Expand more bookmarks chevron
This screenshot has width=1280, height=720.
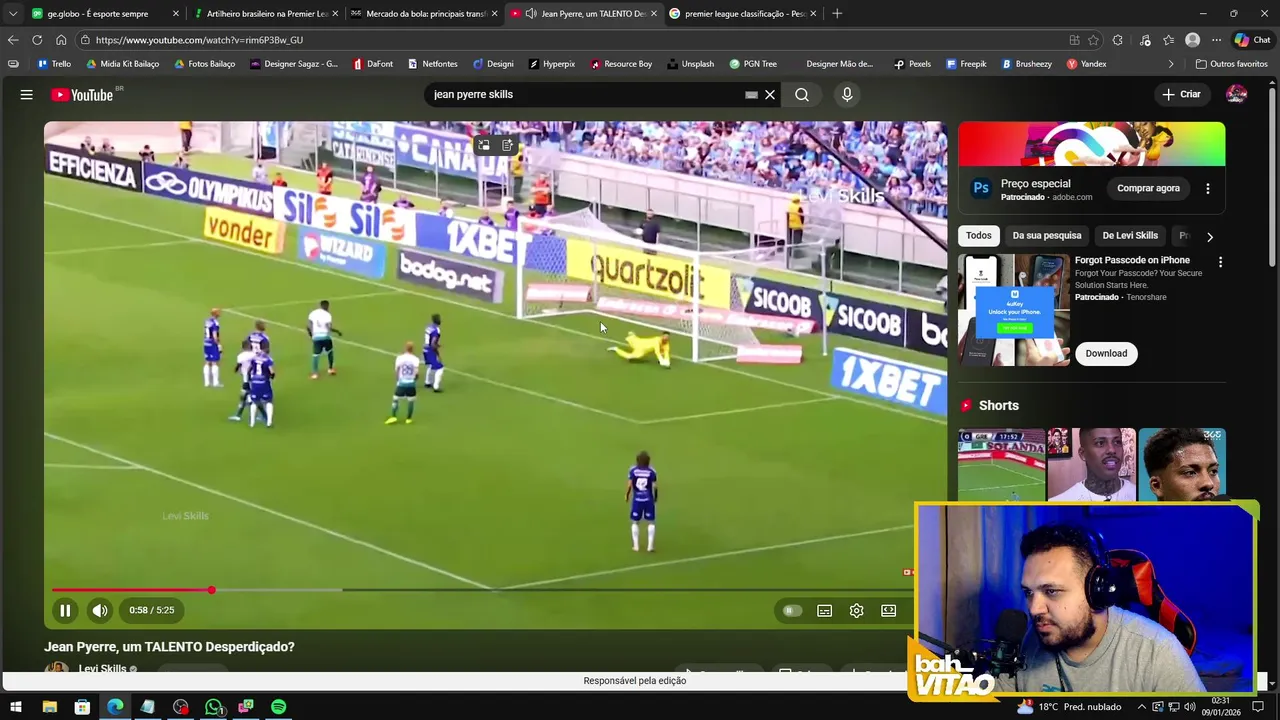[1171, 64]
